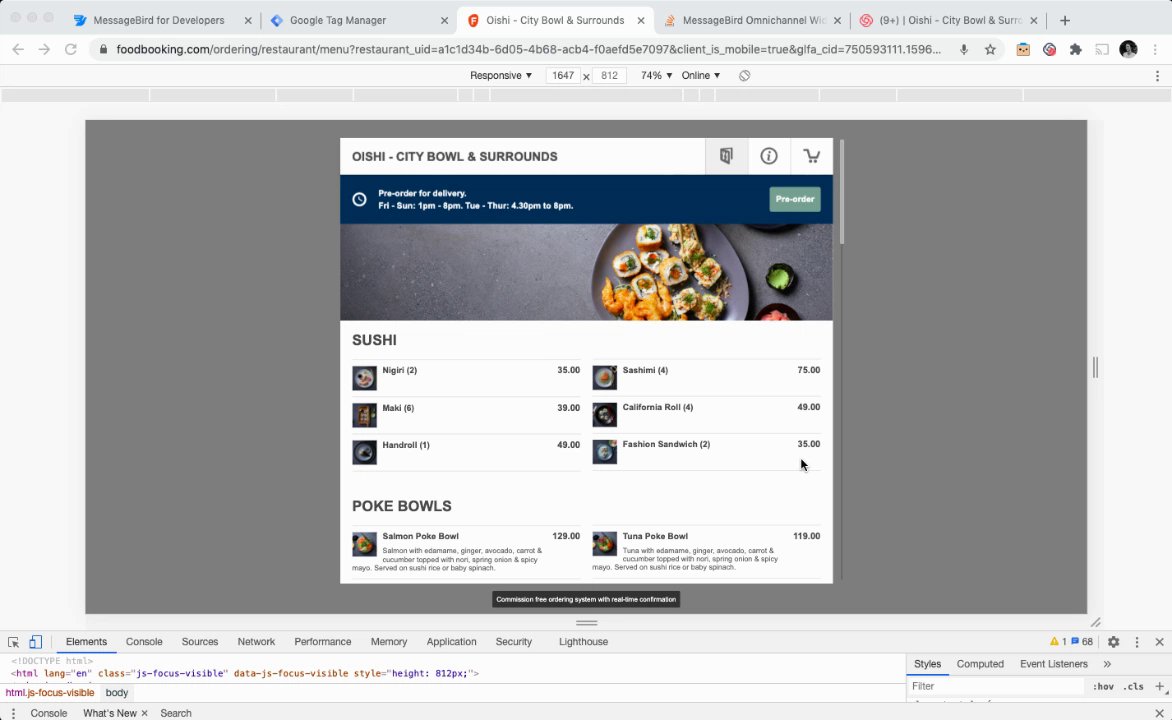Viewport: 1172px width, 720px height.
Task: Select the Handroll (1) item
Action: 466,452
